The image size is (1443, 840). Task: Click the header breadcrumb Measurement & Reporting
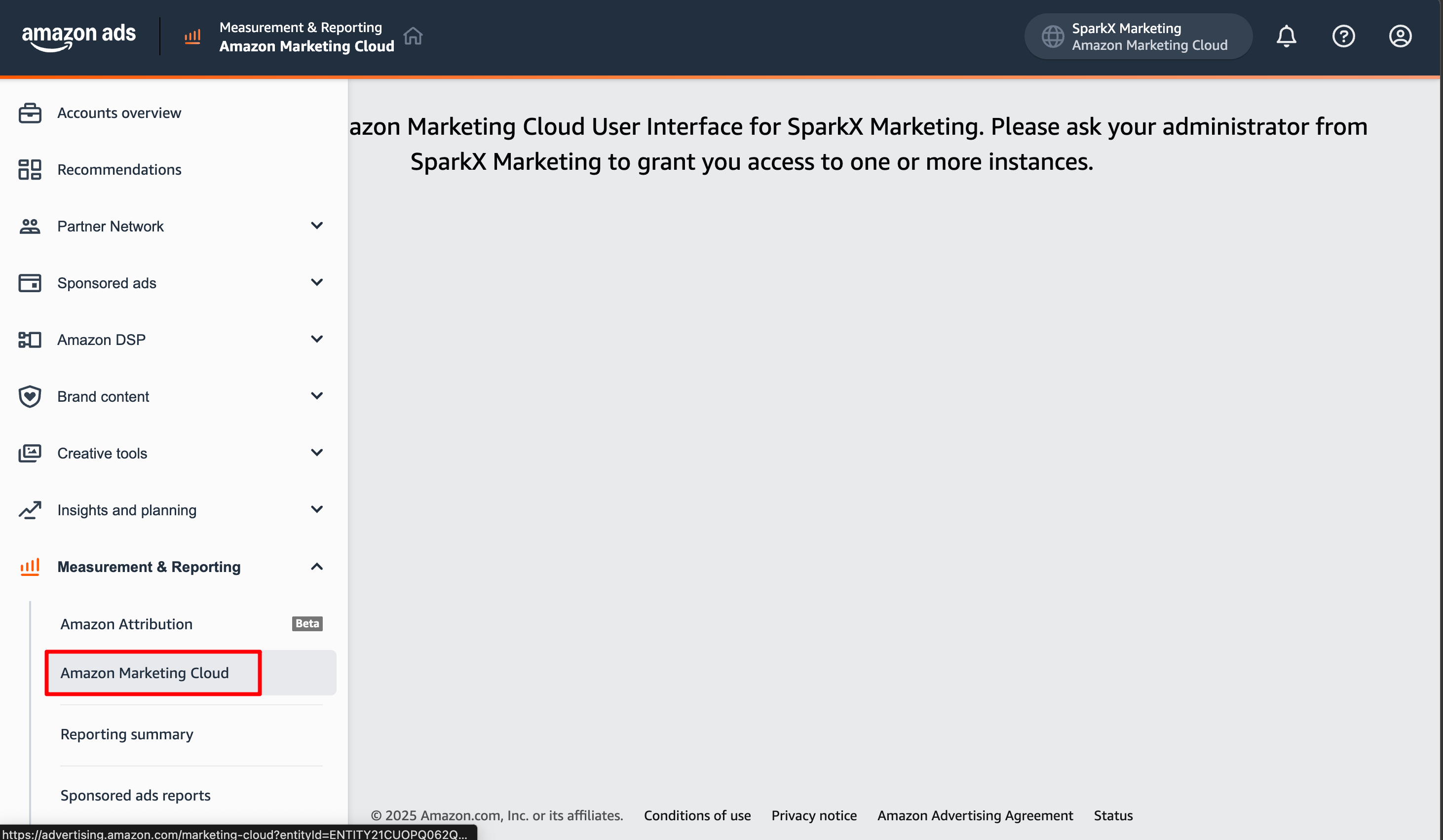301,27
